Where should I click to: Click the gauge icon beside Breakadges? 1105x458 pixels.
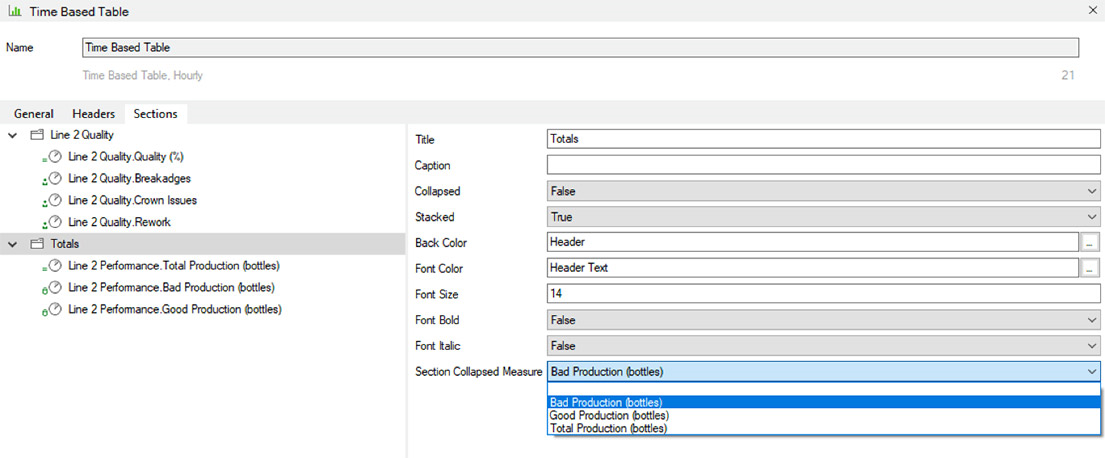[x=54, y=178]
